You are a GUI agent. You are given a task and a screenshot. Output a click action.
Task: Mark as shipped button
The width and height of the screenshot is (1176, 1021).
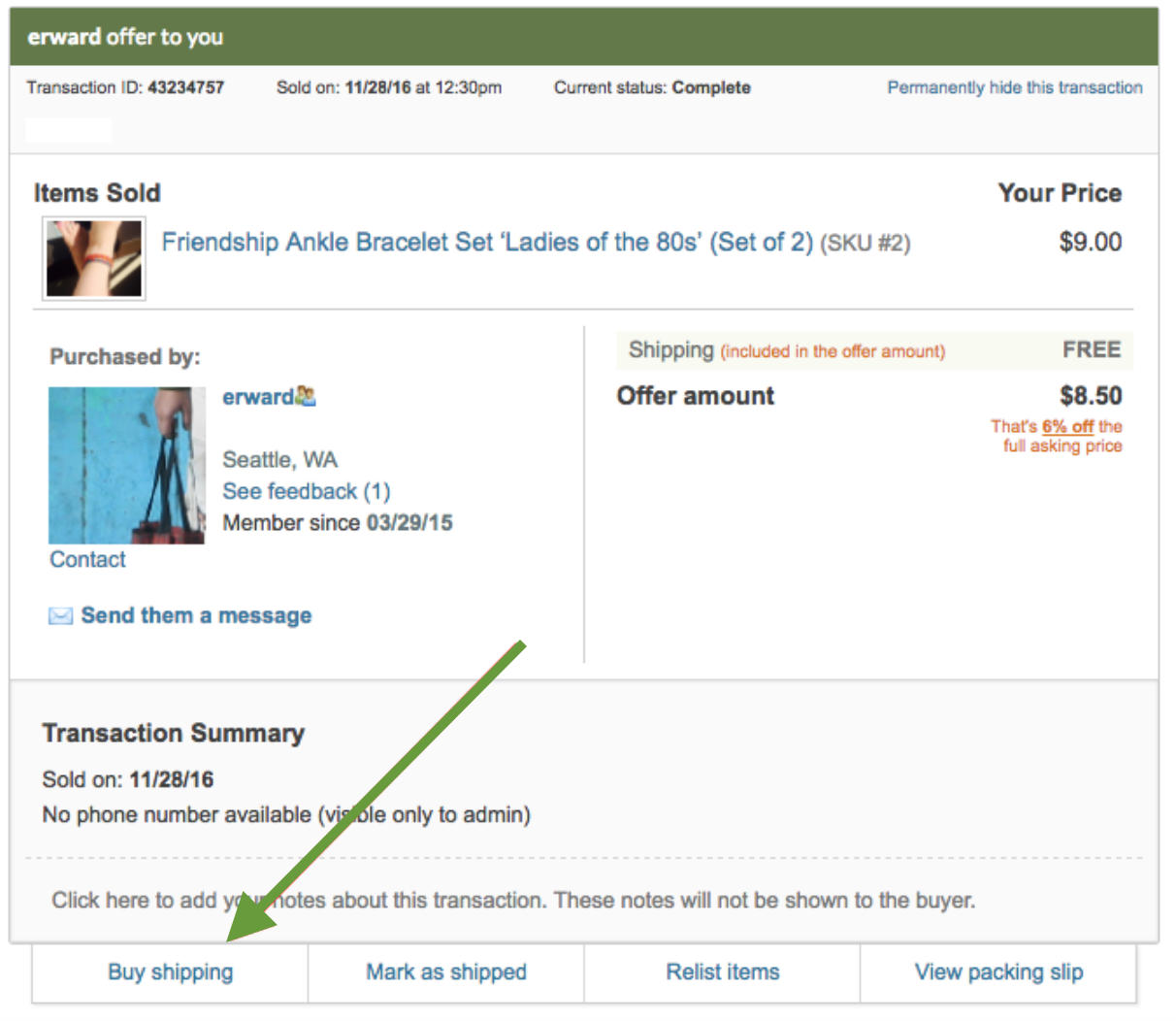pyautogui.click(x=446, y=972)
